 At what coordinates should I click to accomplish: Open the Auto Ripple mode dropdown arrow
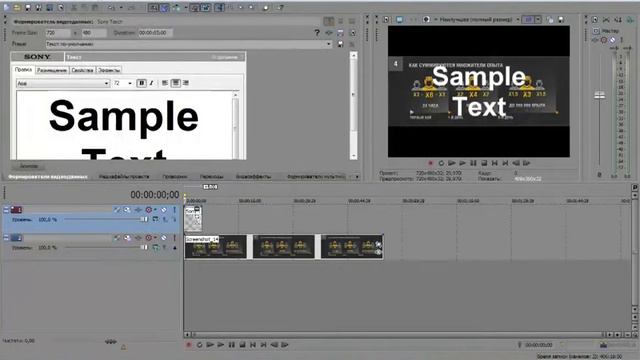[x=186, y=7]
